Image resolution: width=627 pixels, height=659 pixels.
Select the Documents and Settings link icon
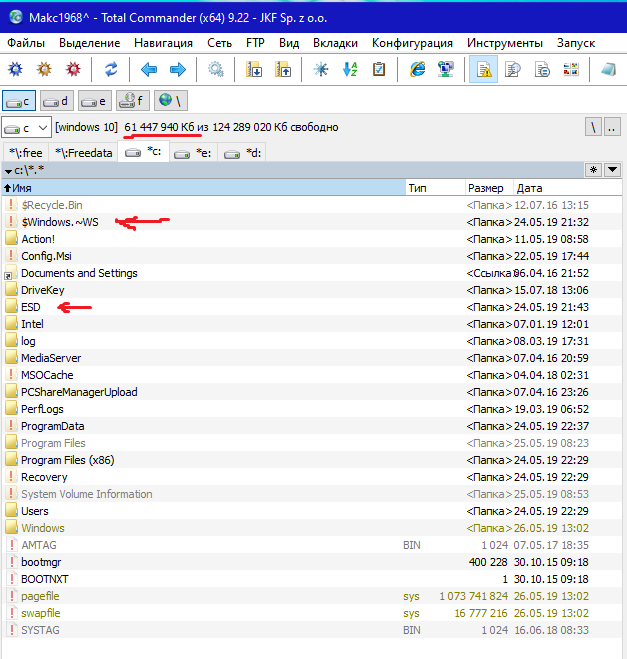coord(11,273)
